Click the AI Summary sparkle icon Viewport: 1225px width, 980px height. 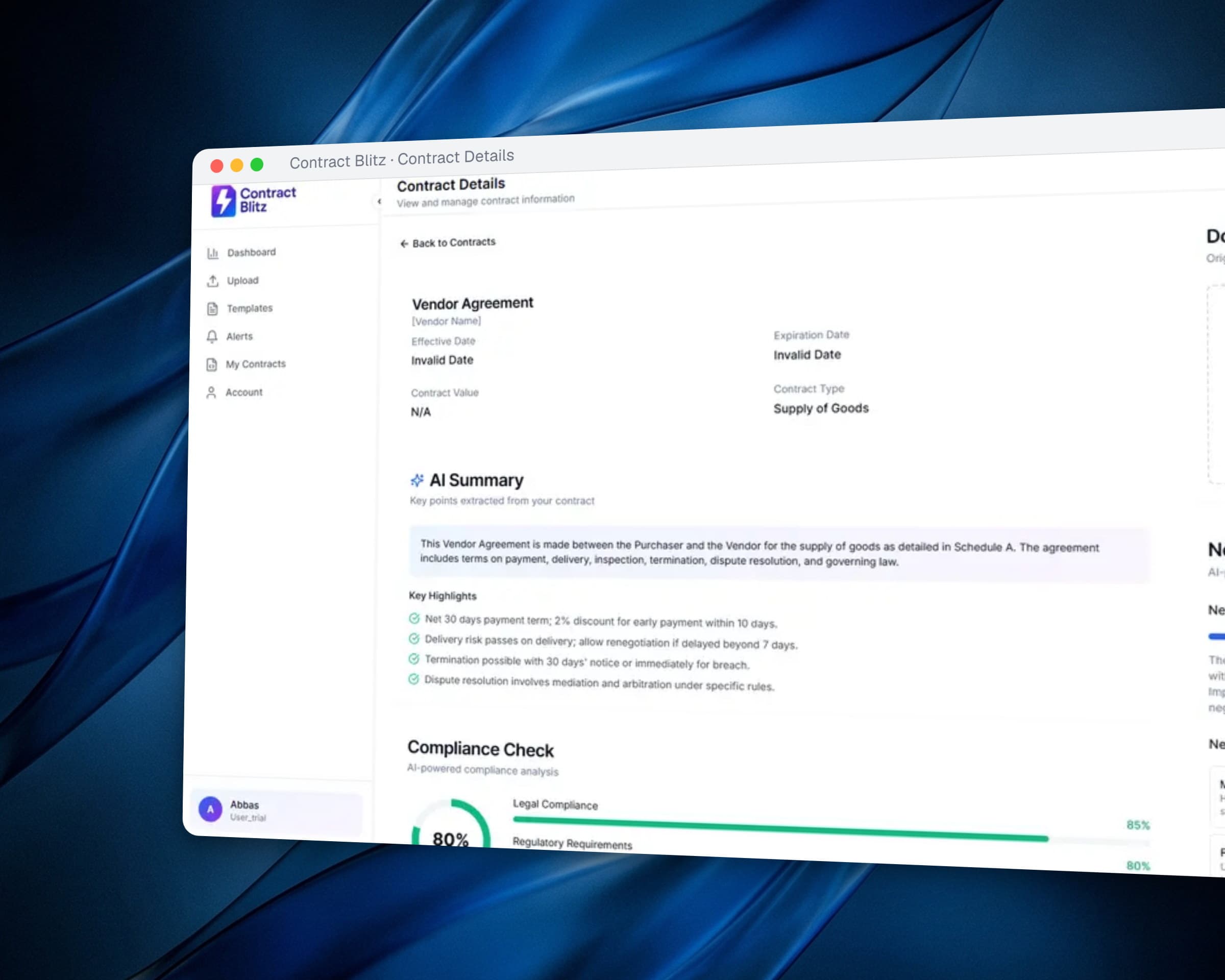pos(417,481)
